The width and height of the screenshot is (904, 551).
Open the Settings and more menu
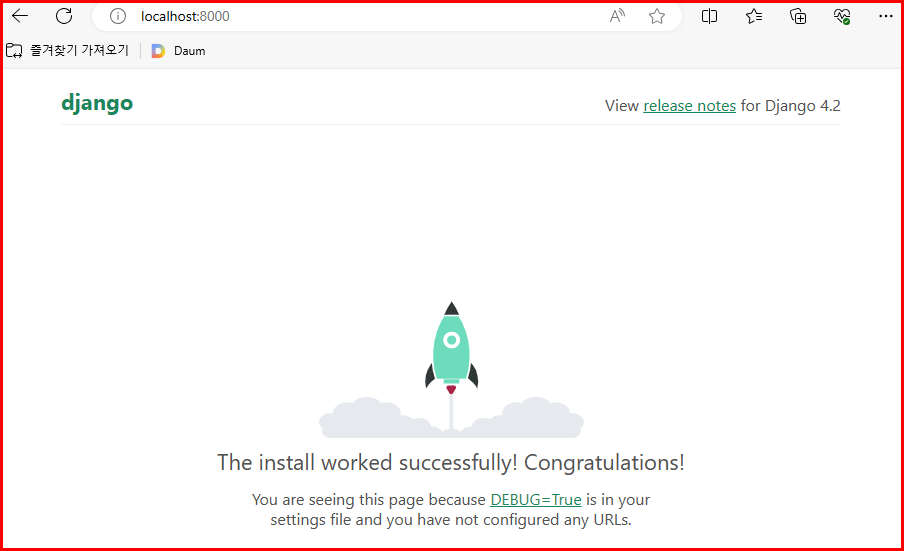pos(886,16)
